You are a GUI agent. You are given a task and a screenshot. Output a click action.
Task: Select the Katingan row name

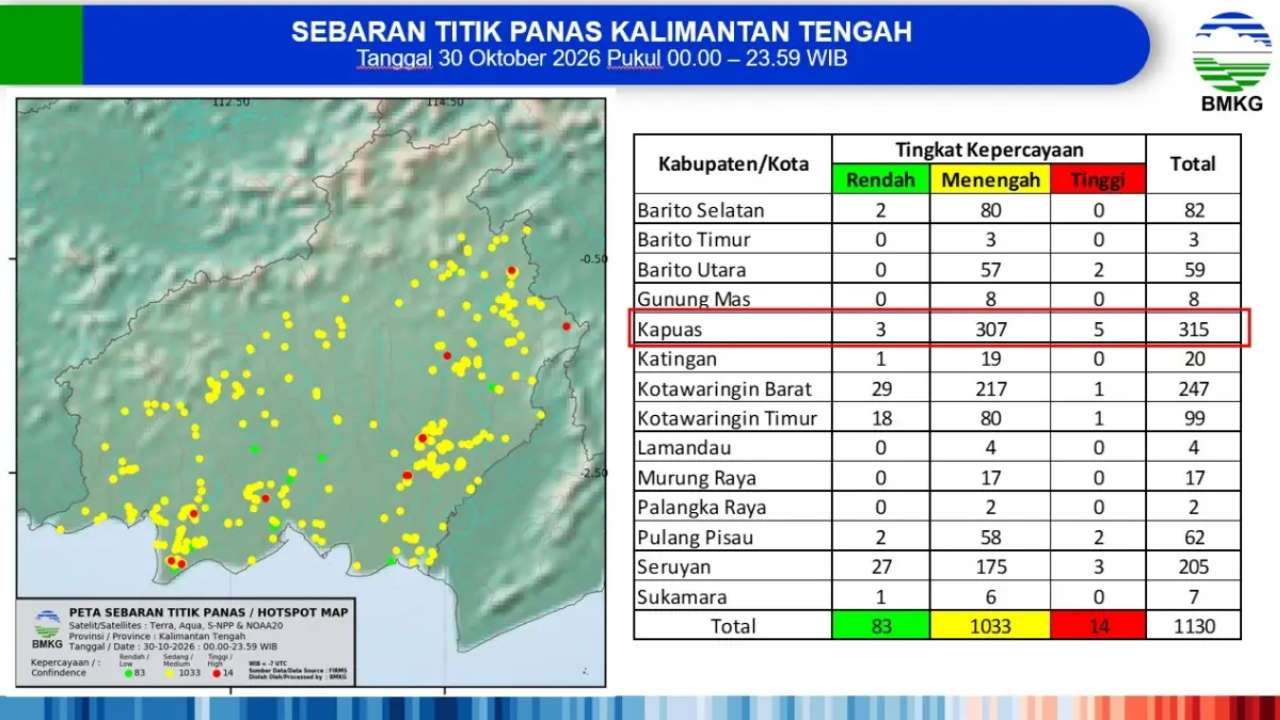677,359
